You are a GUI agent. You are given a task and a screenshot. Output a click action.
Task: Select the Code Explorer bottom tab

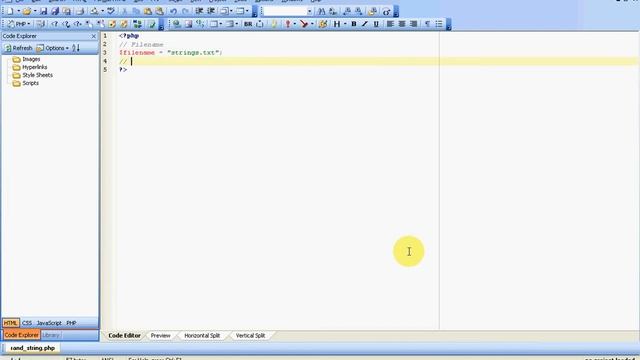[x=22, y=335]
